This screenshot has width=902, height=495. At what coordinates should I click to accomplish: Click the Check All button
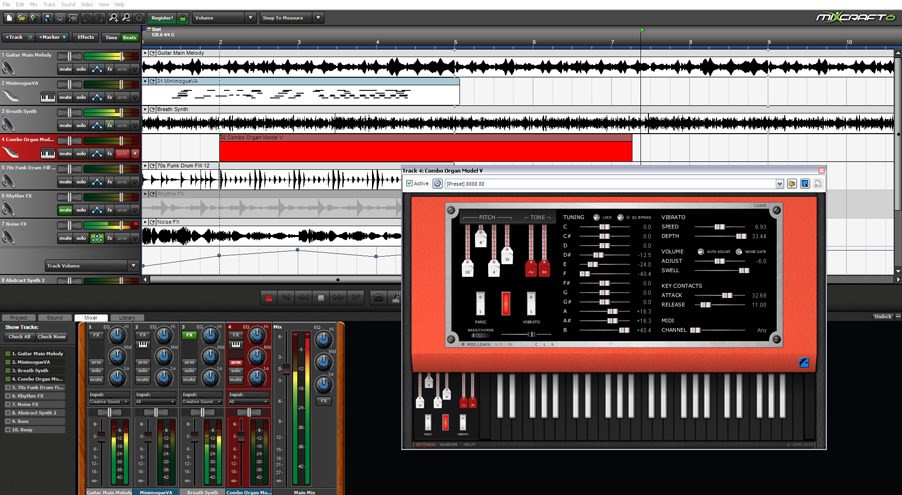coord(20,337)
